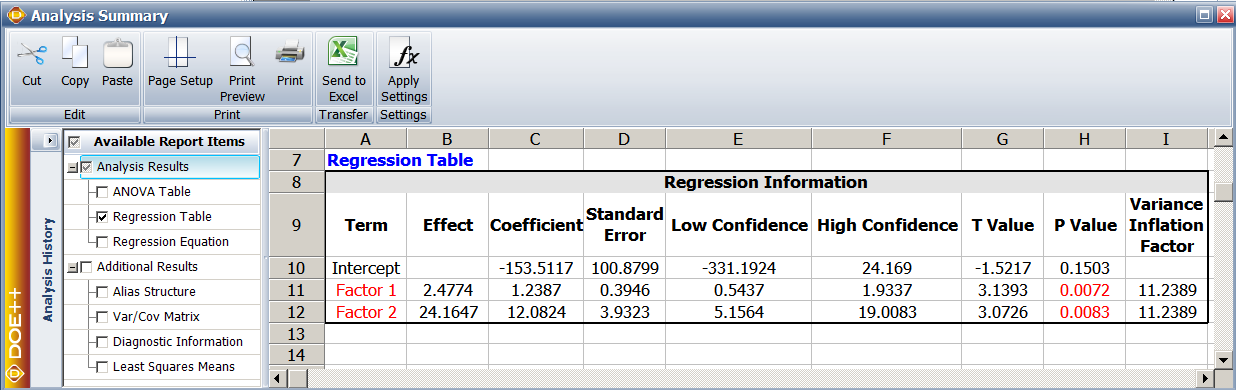Click the horizontal scrollbar left arrow
1236x390 pixels.
click(279, 378)
